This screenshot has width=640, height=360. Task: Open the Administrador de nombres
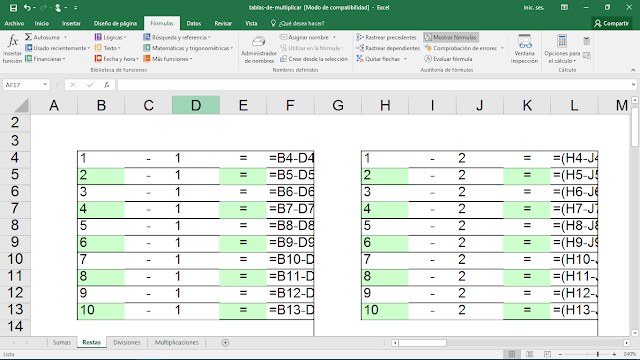(259, 50)
